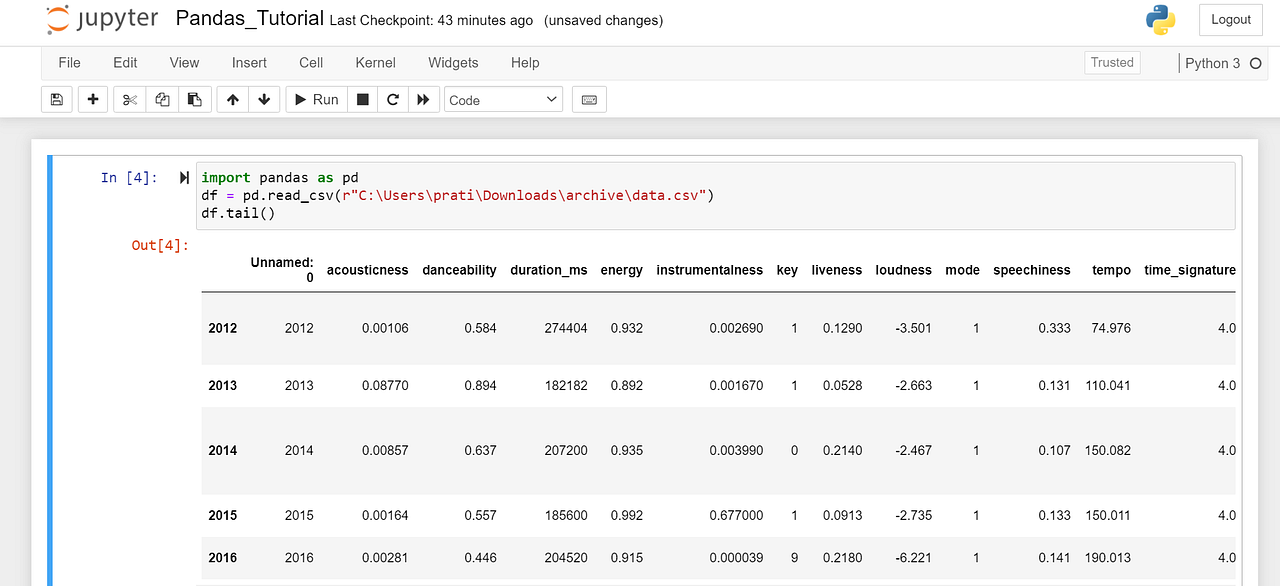1280x586 pixels.
Task: Restart kernel and run all cells
Action: pos(423,99)
